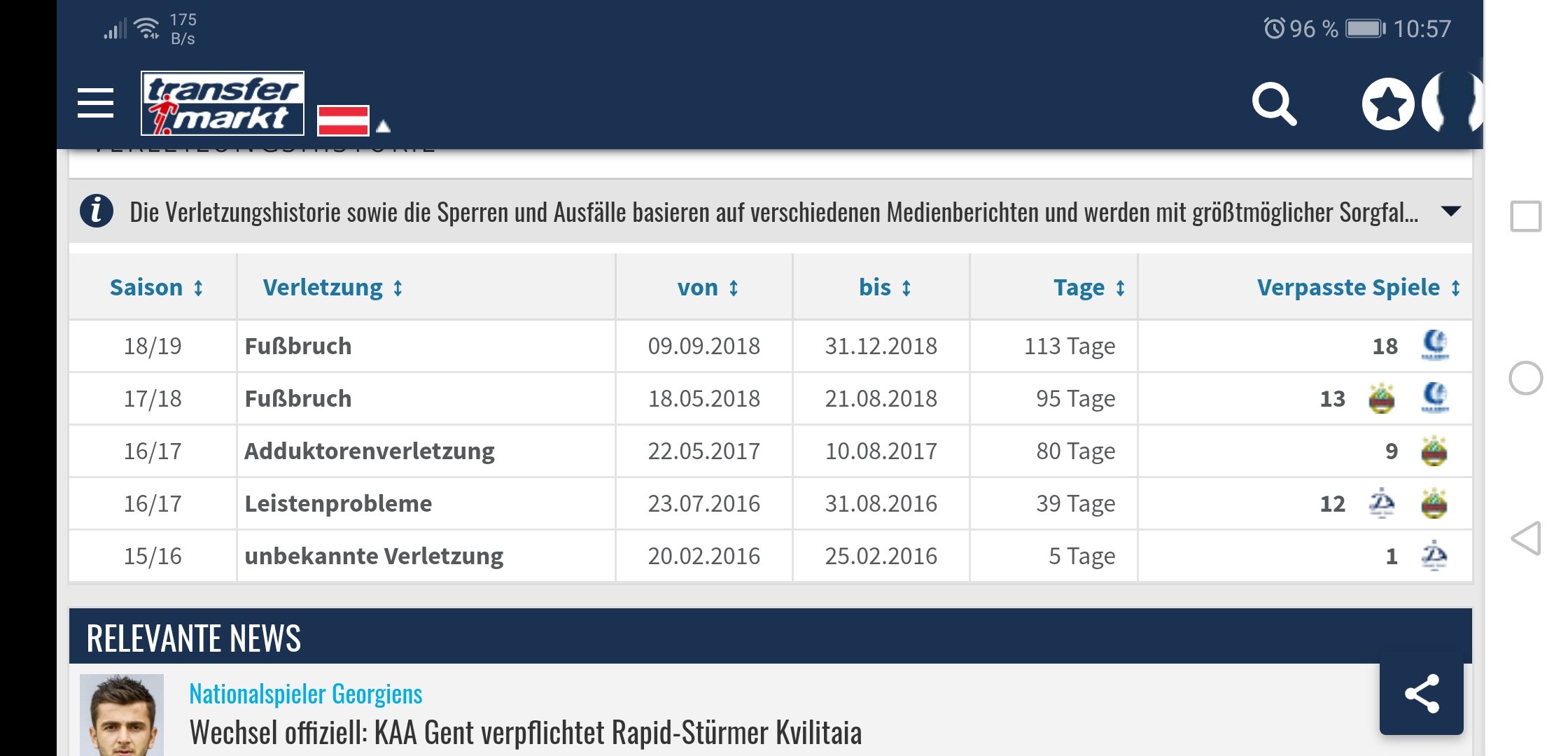The height and width of the screenshot is (756, 1568).
Task: Tap the Rapid Wien crest in 16/17 Adduktorenverletzung row
Action: 1434,451
